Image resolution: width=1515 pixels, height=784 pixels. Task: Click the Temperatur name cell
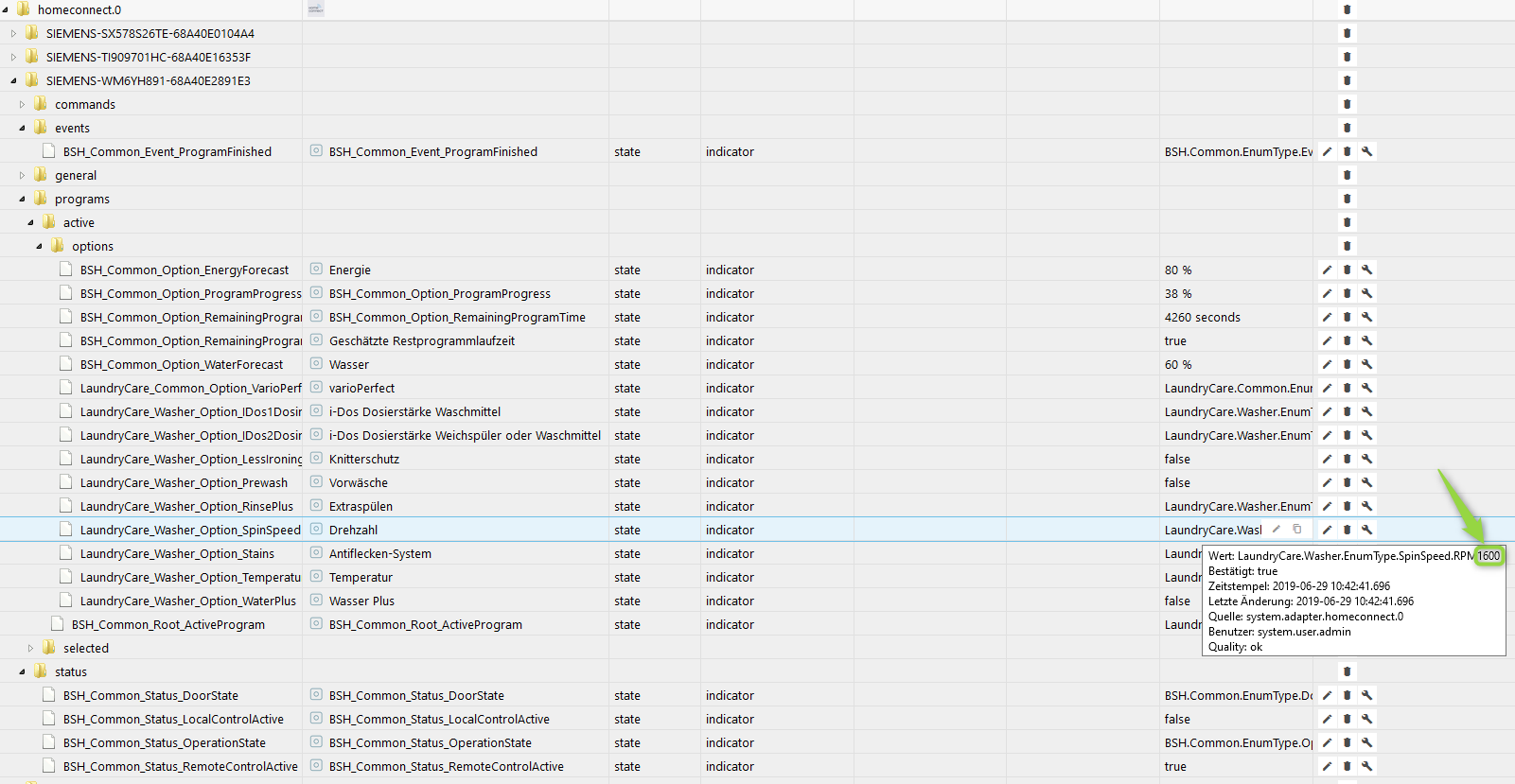(x=361, y=577)
